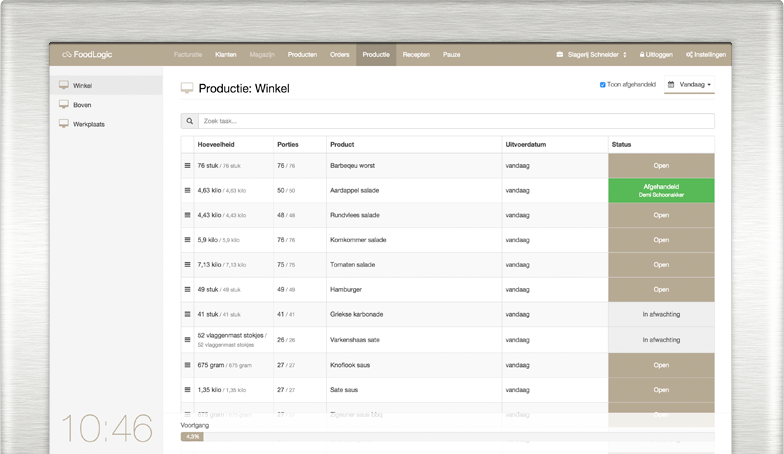The image size is (784, 454).
Task: Select the Productie tab
Action: point(376,54)
